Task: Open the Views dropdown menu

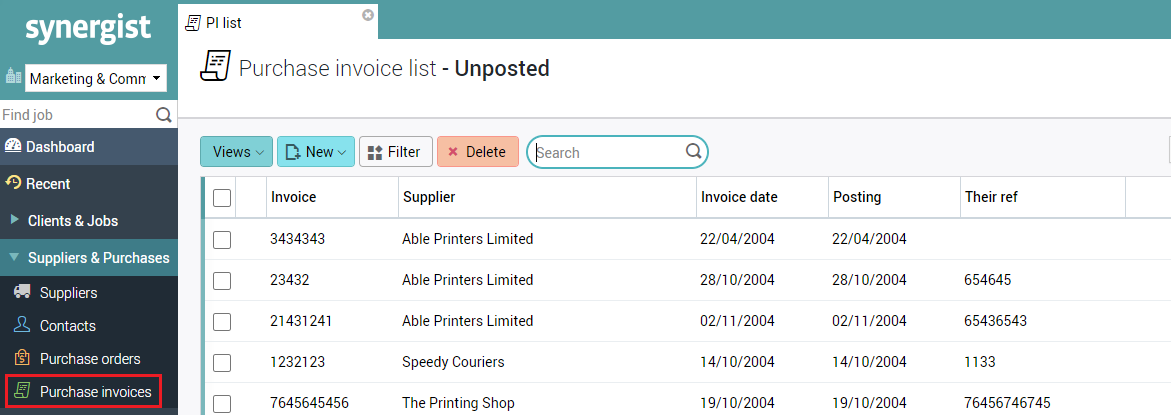Action: click(236, 152)
